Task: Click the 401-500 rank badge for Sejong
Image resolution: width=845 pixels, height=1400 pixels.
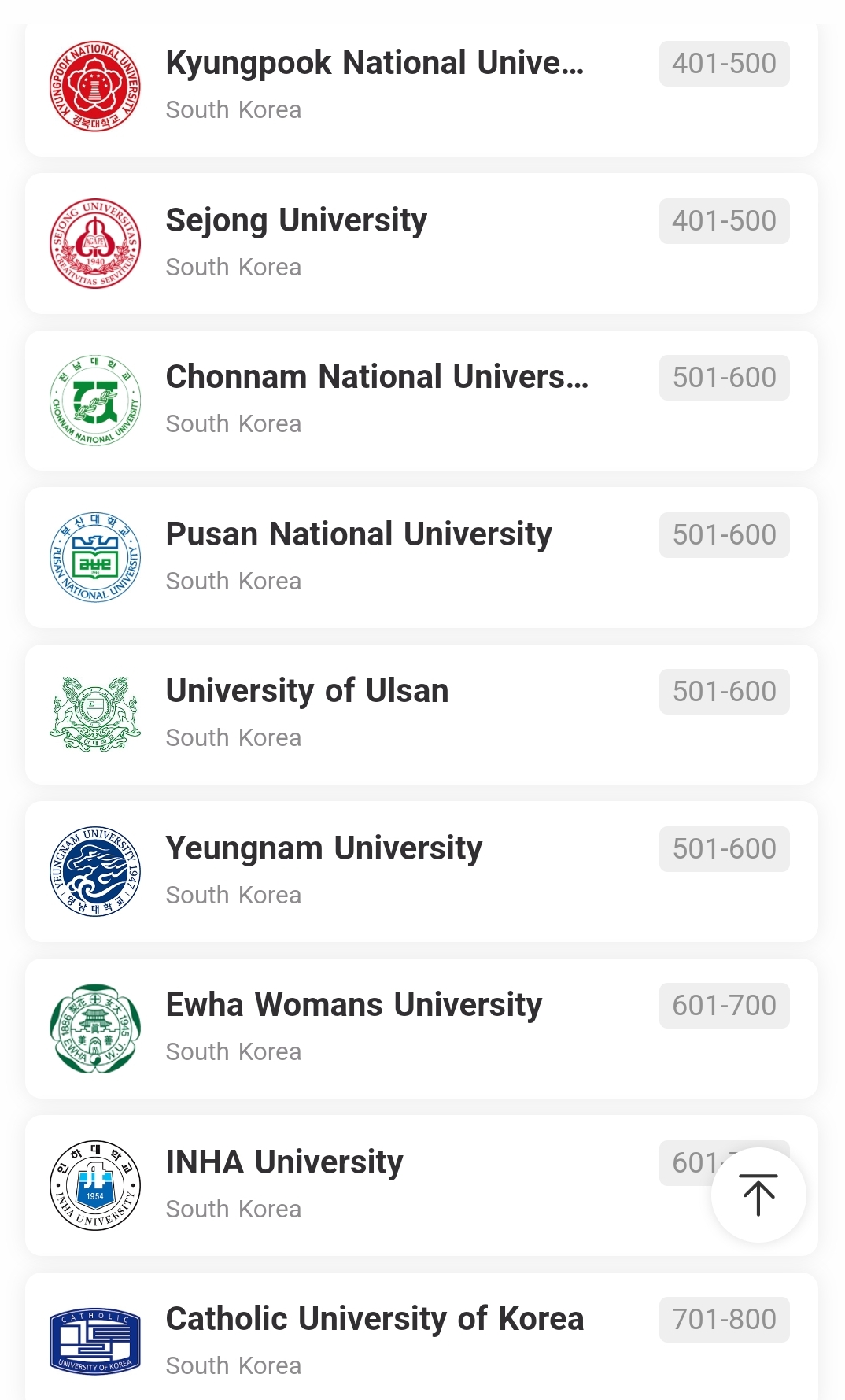Action: pyautogui.click(x=724, y=221)
